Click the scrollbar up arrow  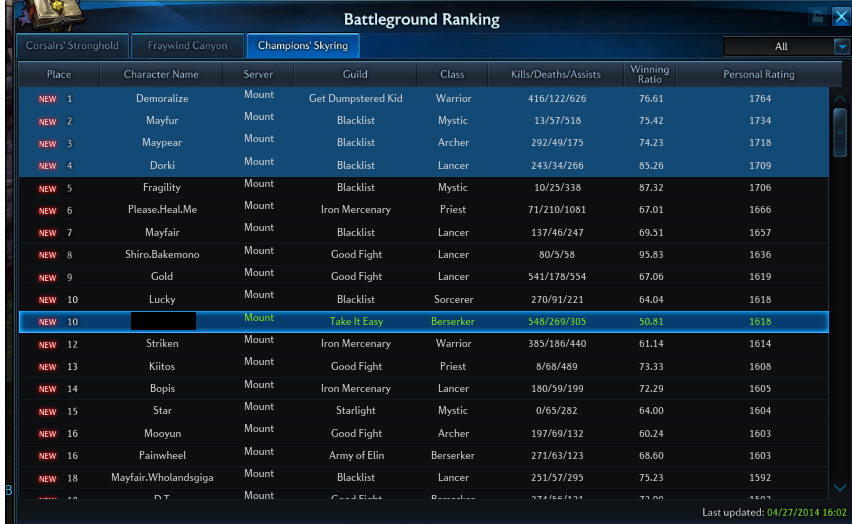tap(840, 98)
